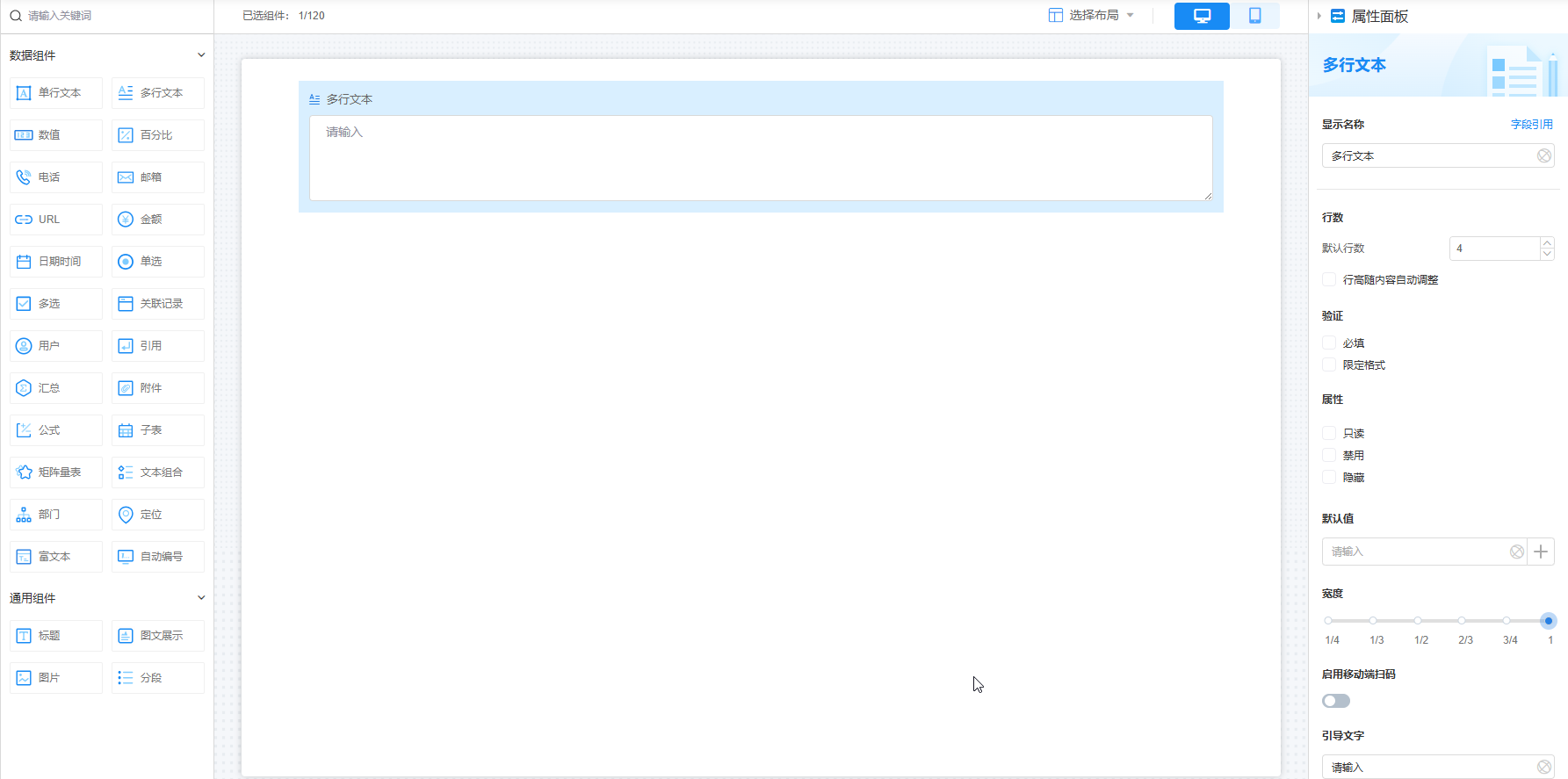Increase the 默认行数 value

tap(1548, 242)
